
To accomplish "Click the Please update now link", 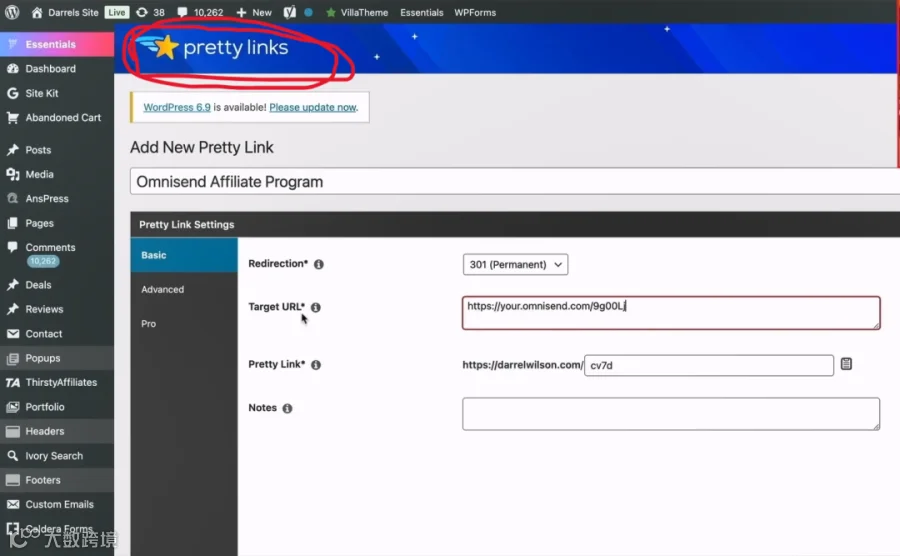I will 313,107.
